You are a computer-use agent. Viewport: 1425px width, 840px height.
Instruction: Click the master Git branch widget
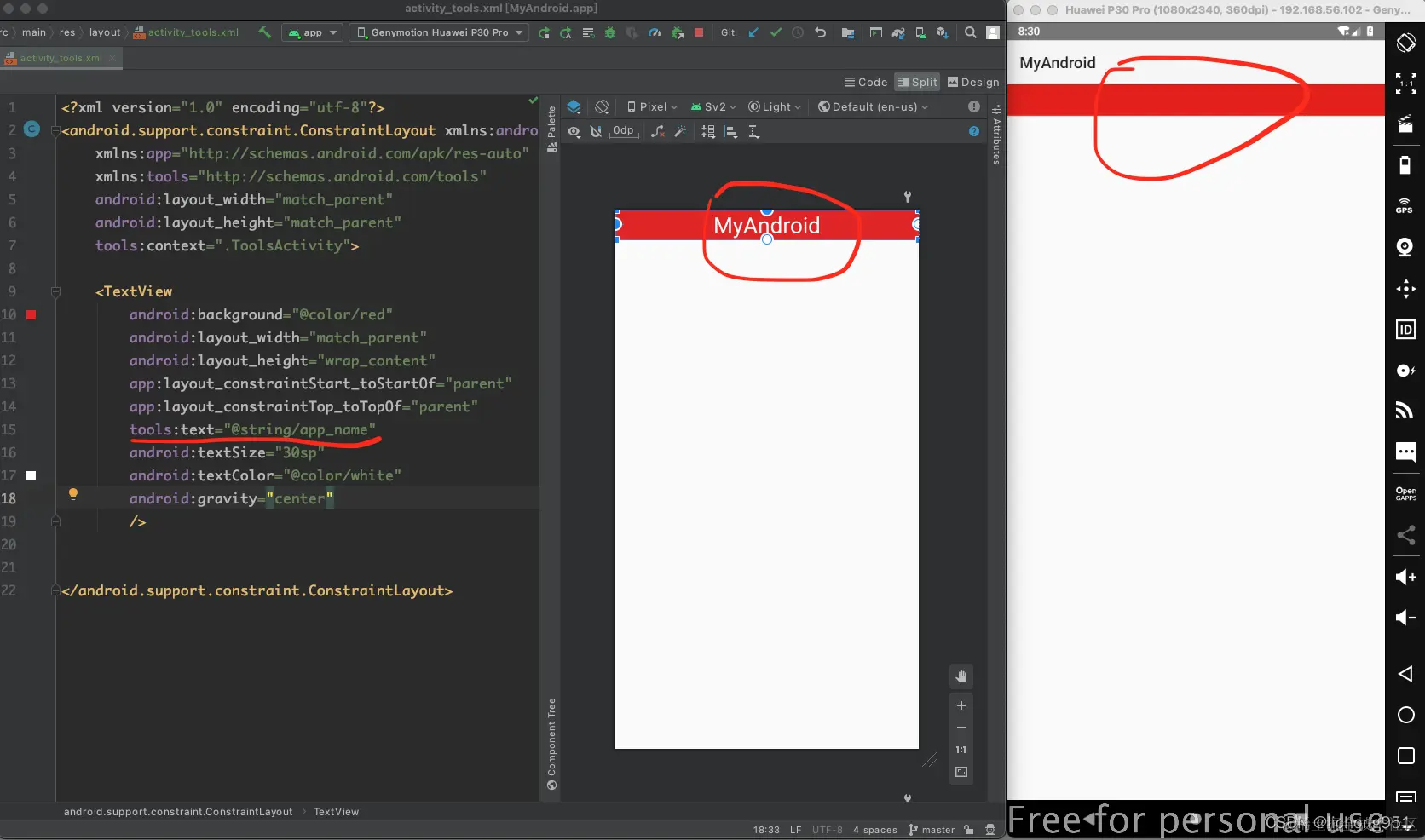point(932,830)
